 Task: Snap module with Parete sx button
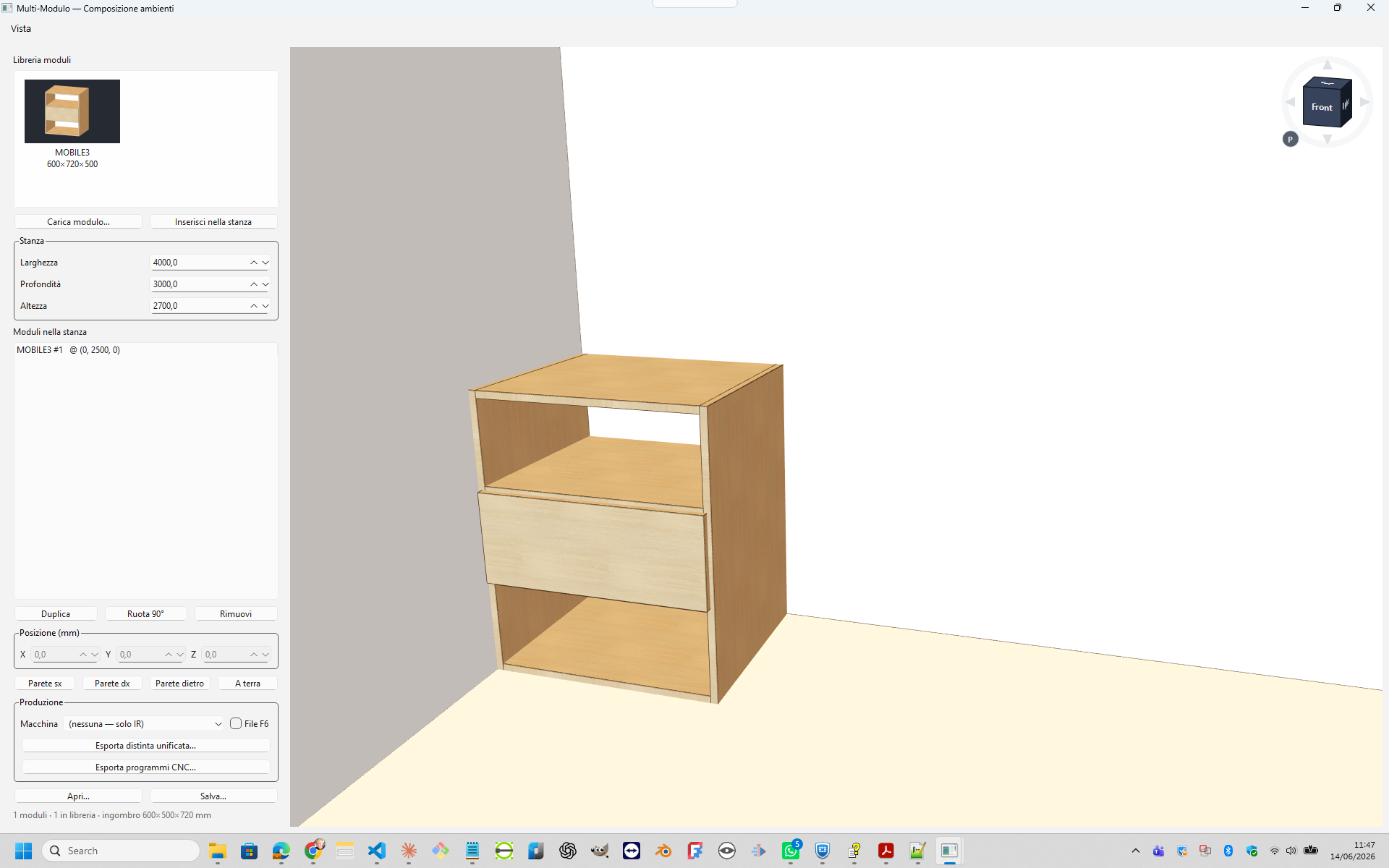[45, 683]
